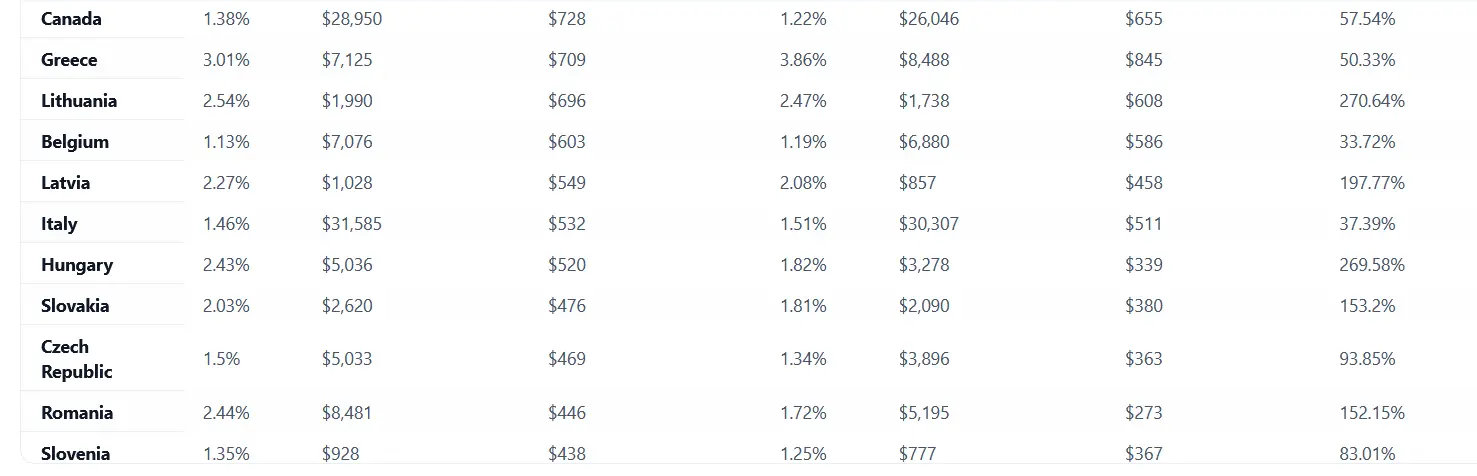The width and height of the screenshot is (1477, 476).
Task: Select the Romania row label
Action: point(77,413)
